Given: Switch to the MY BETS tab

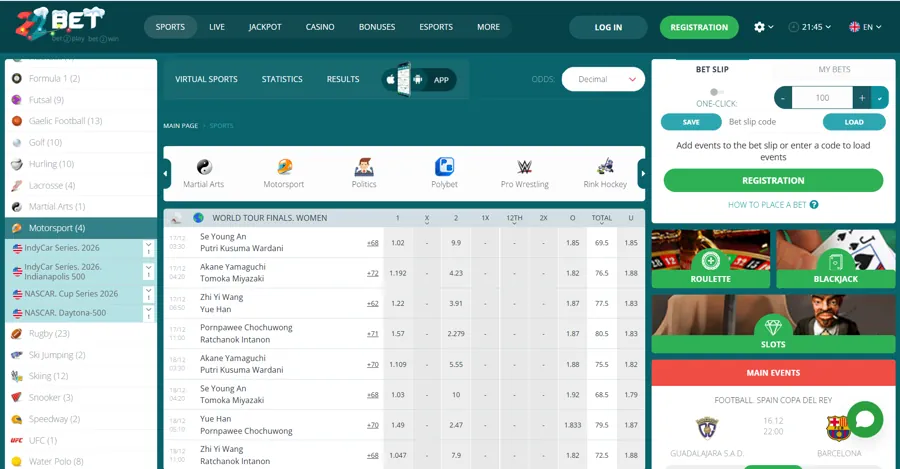Looking at the screenshot, I should click(x=834, y=69).
